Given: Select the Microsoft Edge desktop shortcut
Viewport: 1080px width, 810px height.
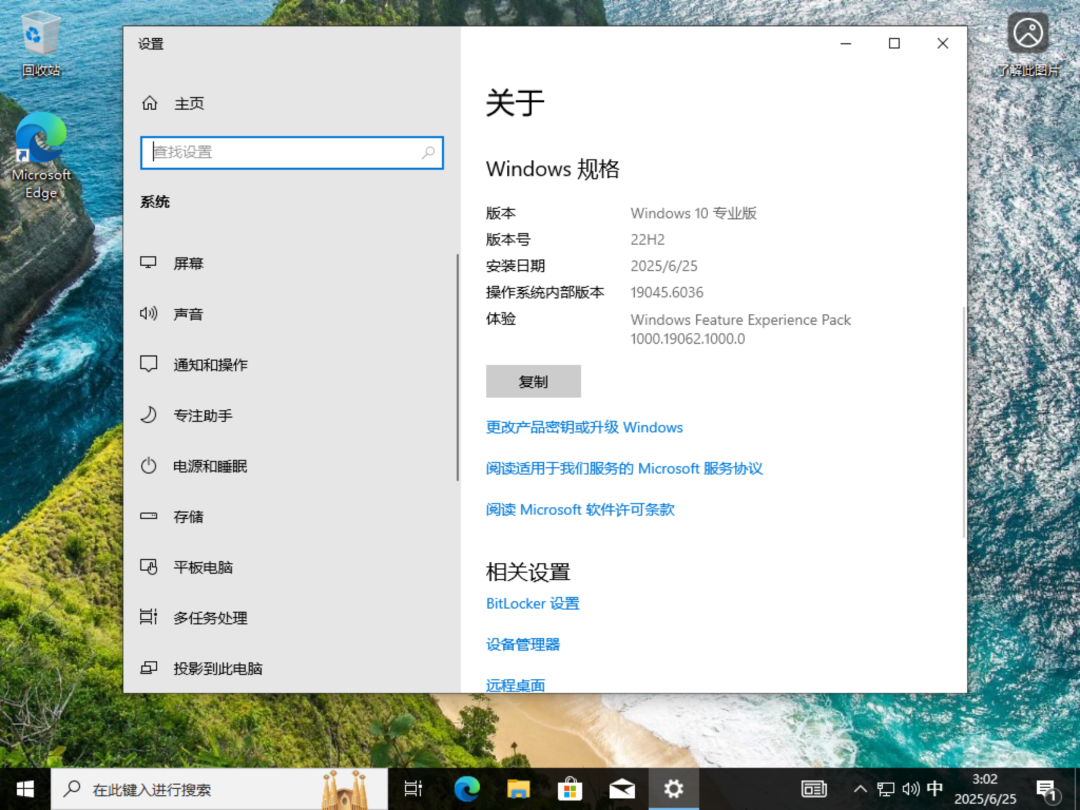Looking at the screenshot, I should tap(41, 156).
